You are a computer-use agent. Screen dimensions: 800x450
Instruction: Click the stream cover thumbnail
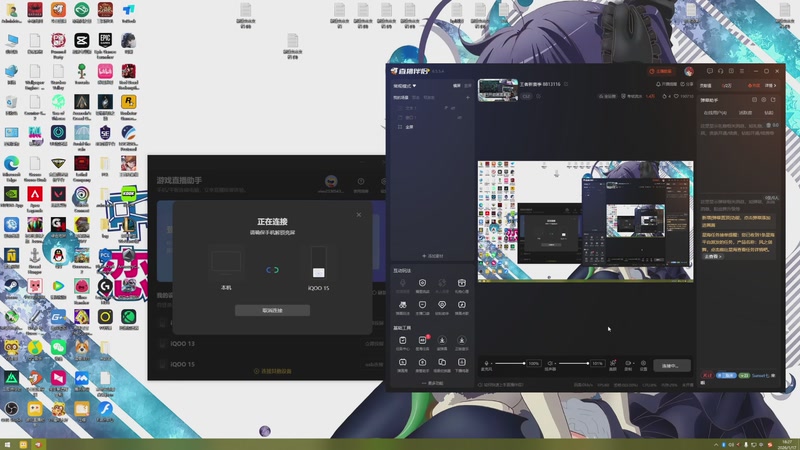[x=498, y=90]
